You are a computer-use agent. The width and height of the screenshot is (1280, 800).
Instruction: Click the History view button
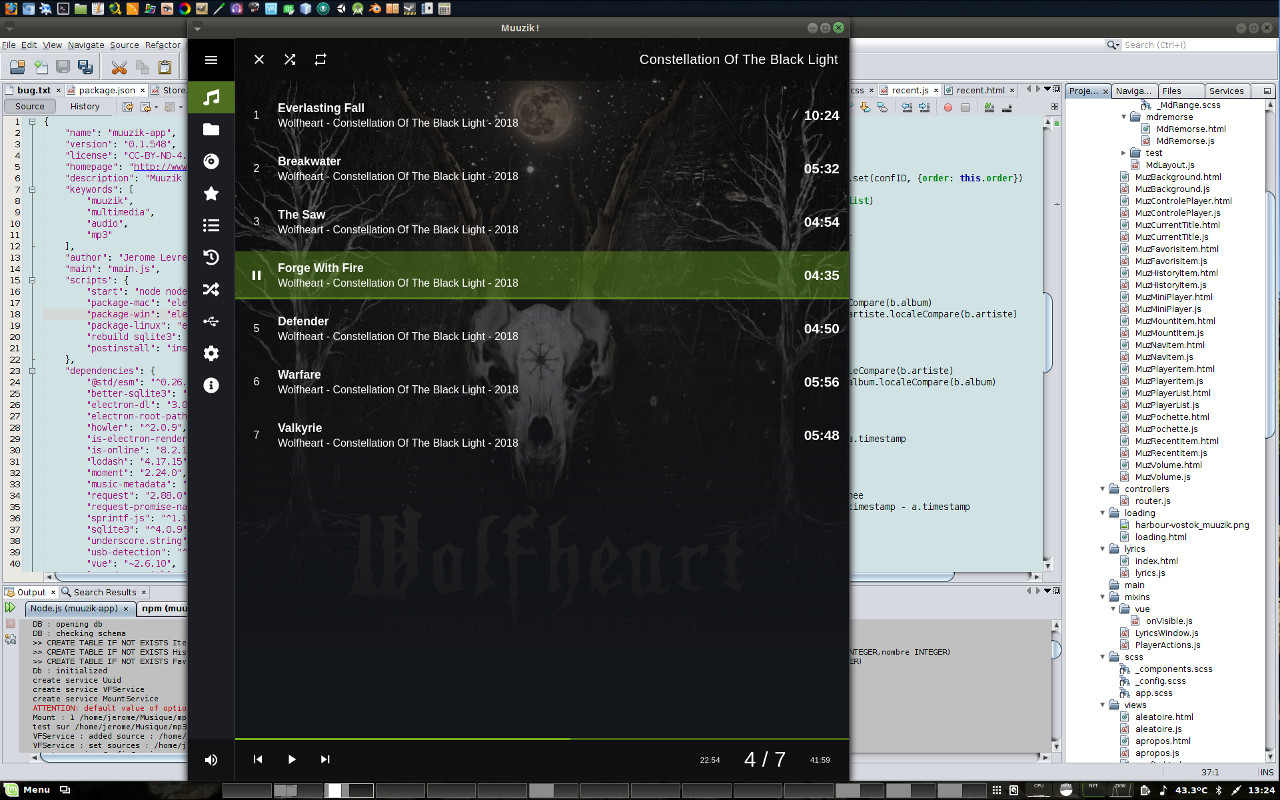85,106
